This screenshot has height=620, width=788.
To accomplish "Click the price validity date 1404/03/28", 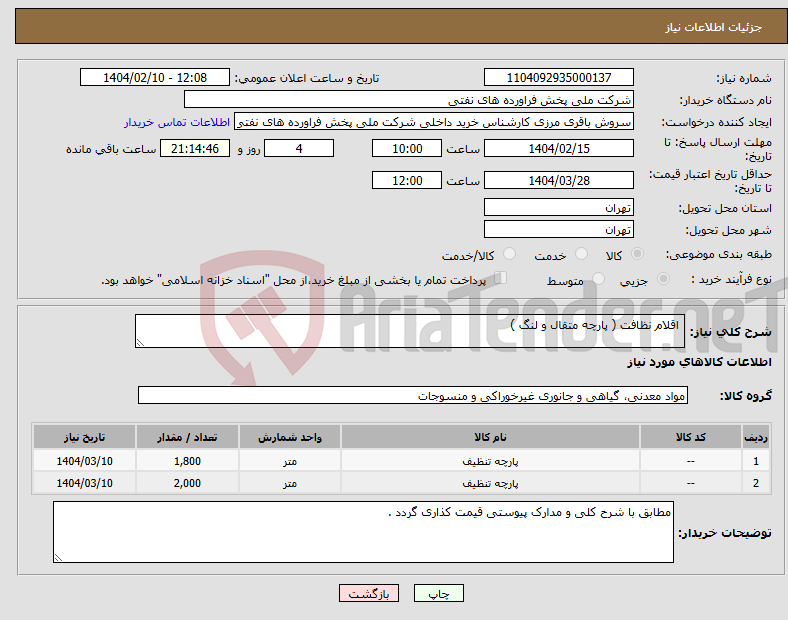I will point(558,180).
